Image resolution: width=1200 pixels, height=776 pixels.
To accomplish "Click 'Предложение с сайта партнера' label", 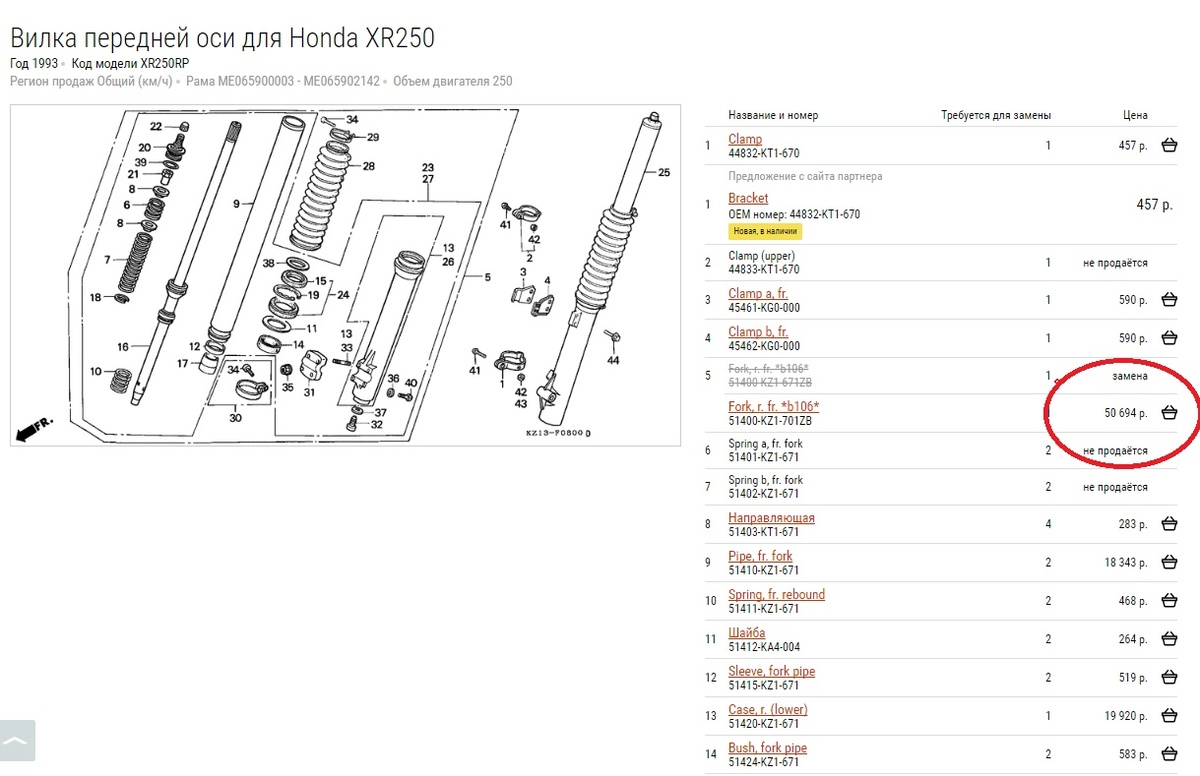I will (805, 176).
